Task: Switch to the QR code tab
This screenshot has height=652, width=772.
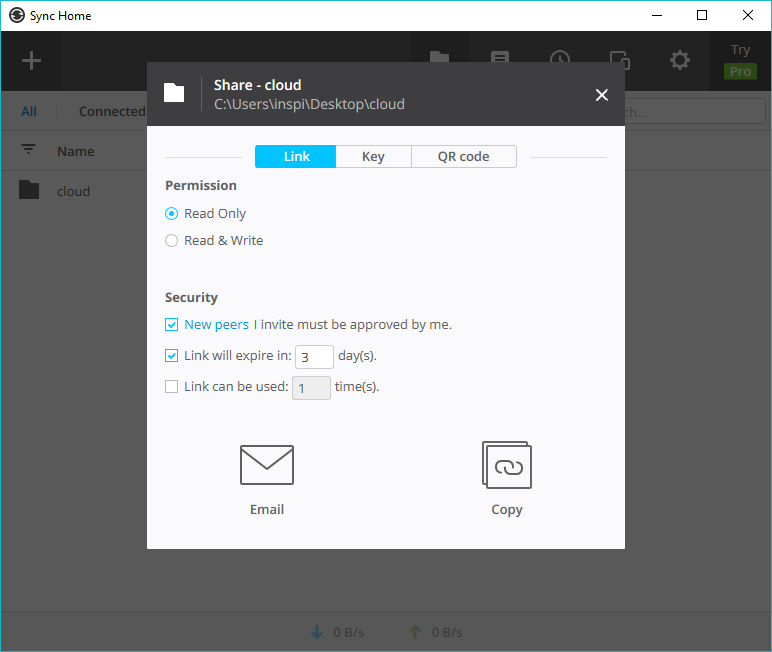Action: [464, 157]
